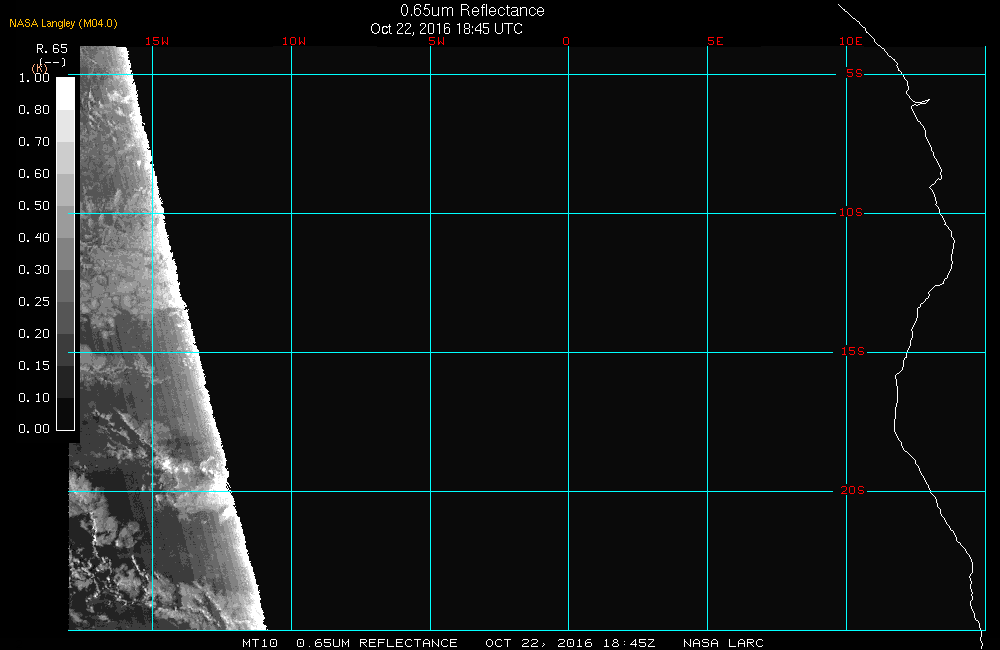Select the 10E longitude label
Viewport: 1000px width, 650px height.
850,41
